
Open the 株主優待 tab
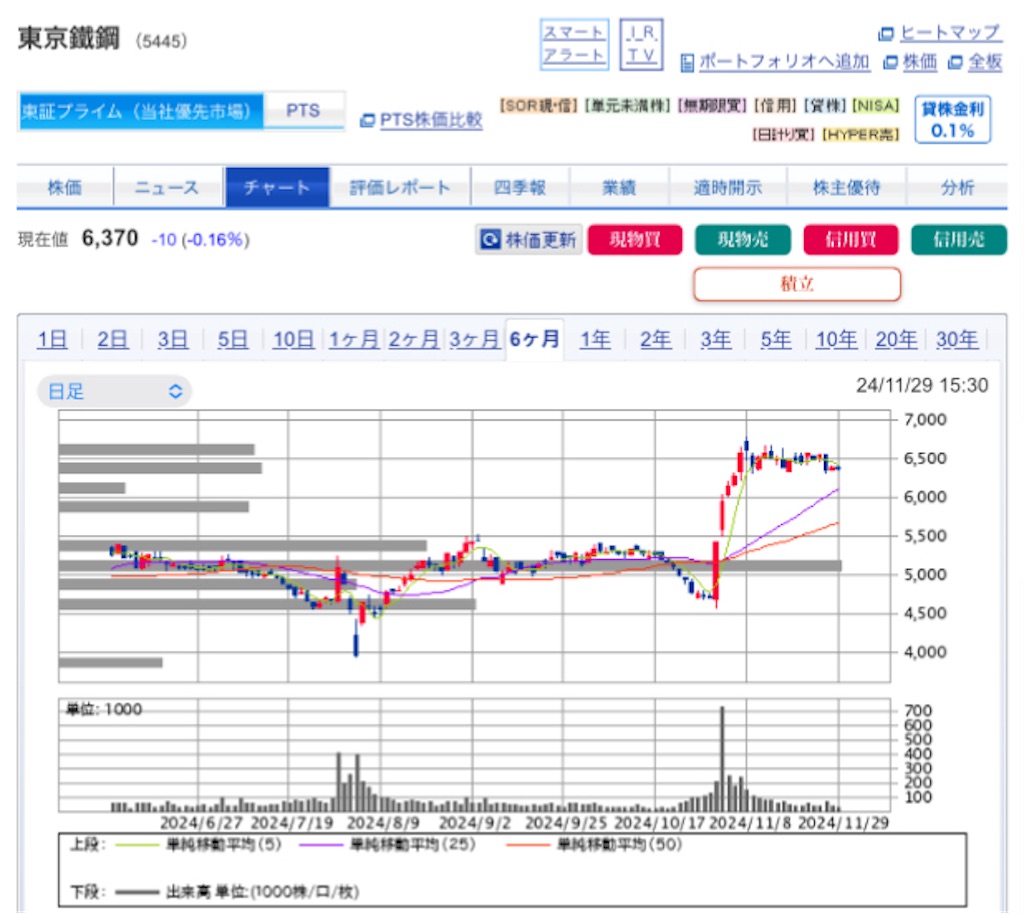coord(846,187)
